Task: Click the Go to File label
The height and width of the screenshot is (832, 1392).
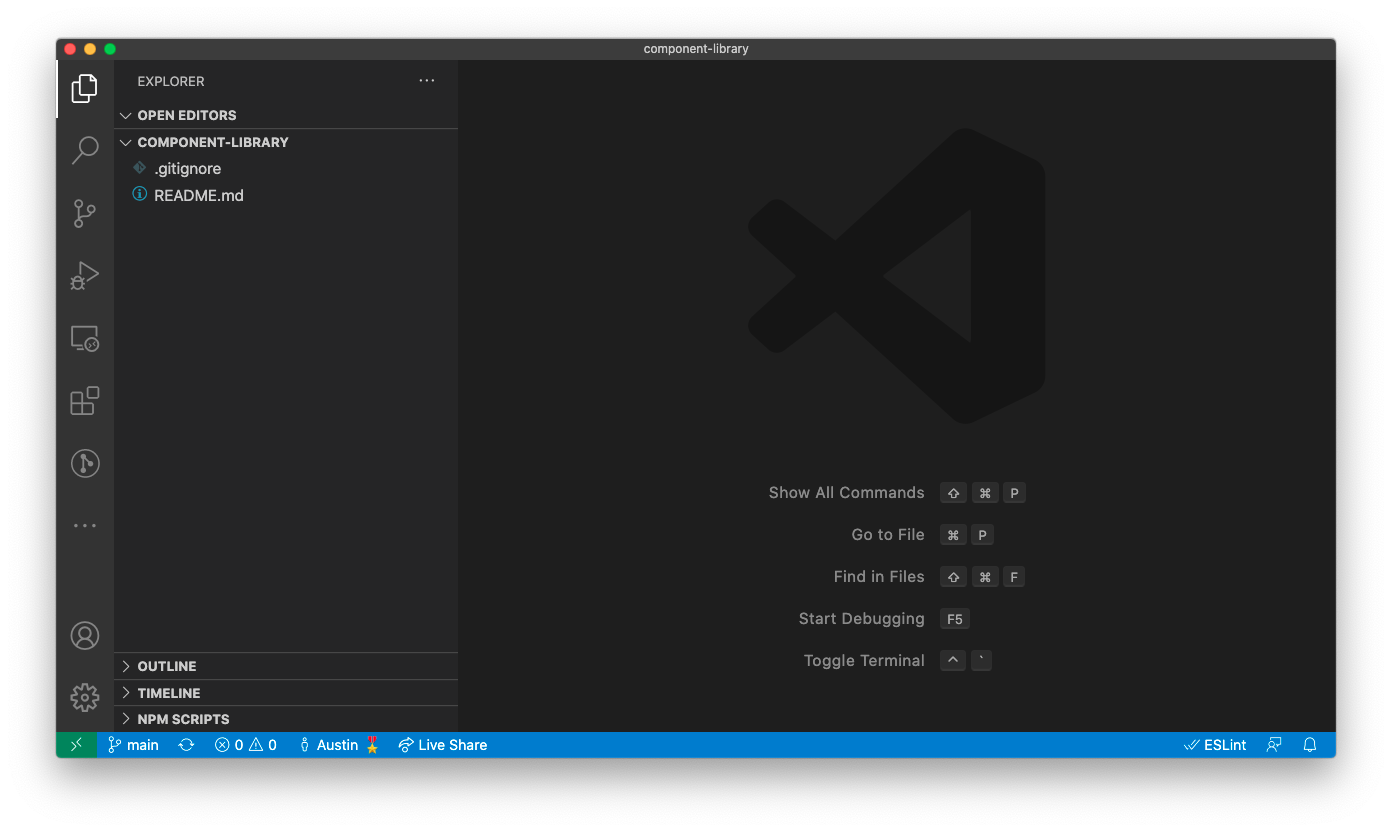Action: coord(888,535)
